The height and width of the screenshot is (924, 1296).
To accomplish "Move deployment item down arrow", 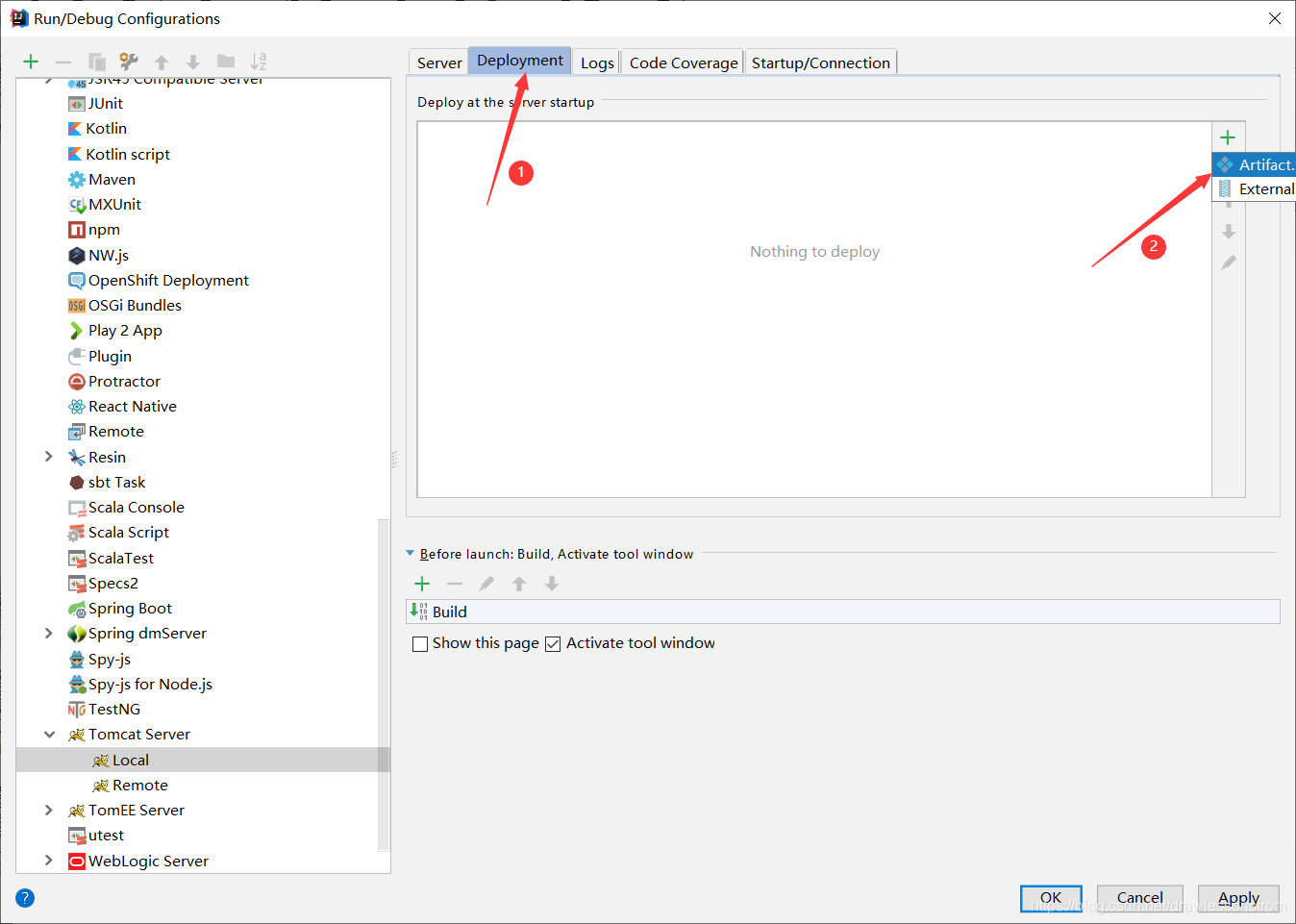I will [x=1229, y=232].
